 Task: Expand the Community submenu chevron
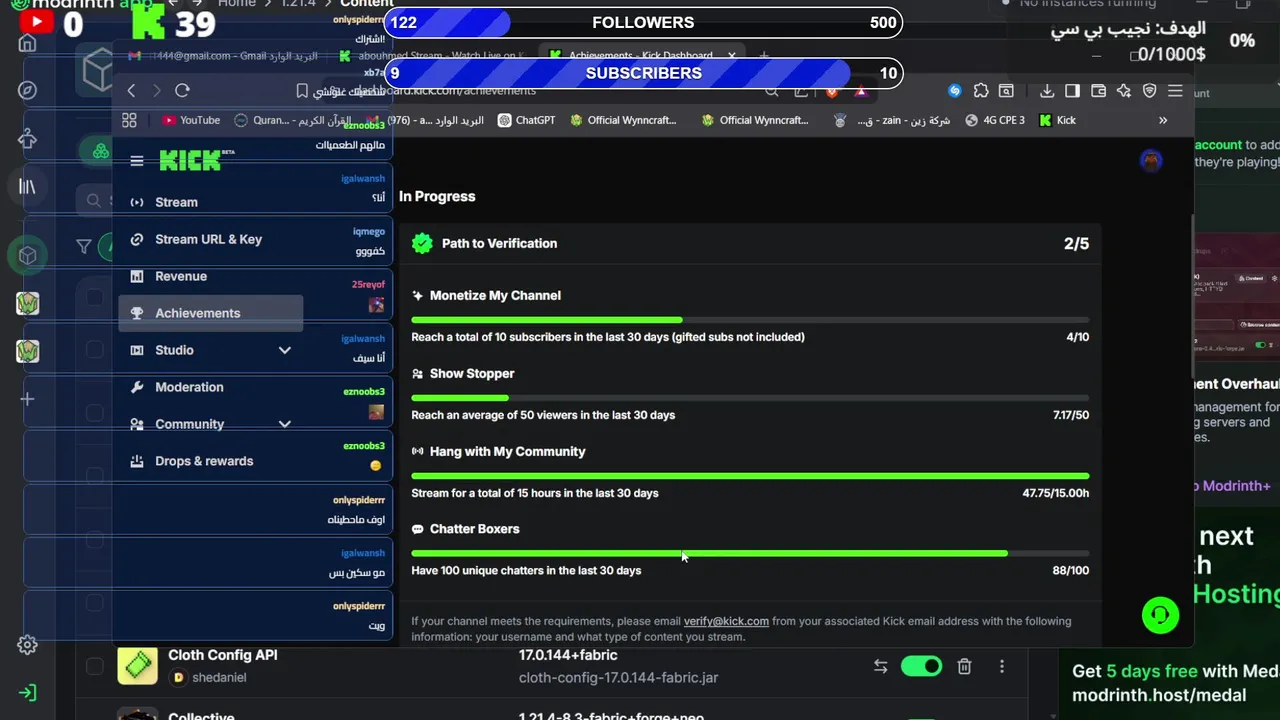click(x=284, y=424)
